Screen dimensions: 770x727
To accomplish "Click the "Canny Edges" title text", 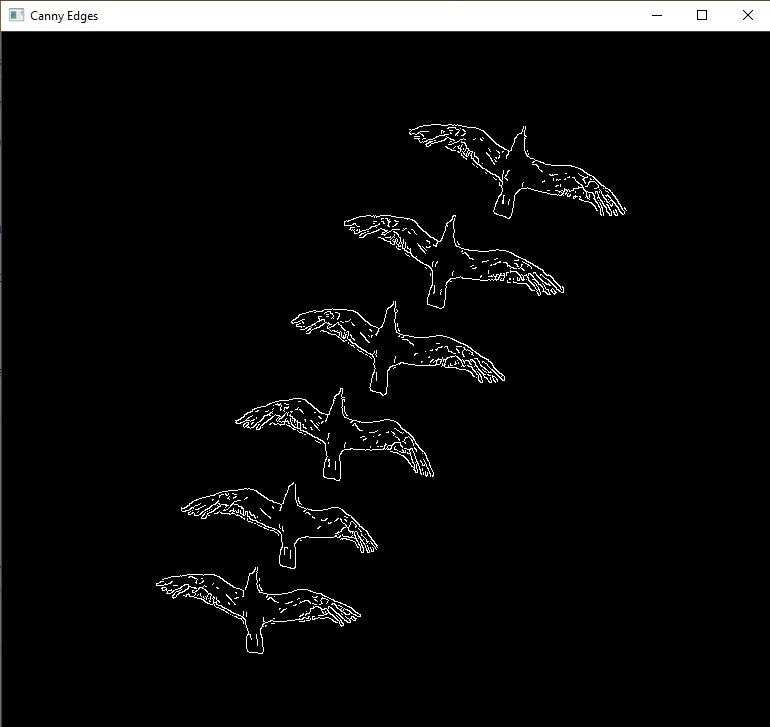I will click(x=64, y=16).
